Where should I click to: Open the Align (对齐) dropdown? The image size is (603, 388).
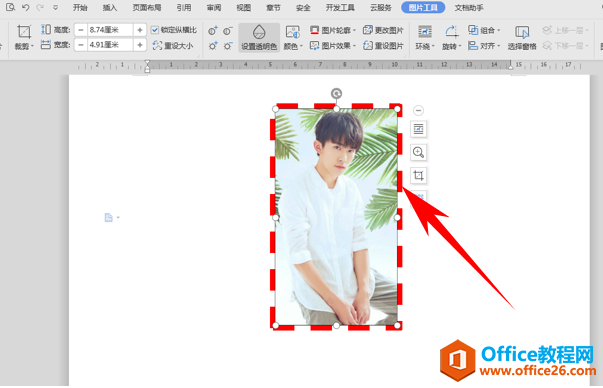(x=484, y=46)
